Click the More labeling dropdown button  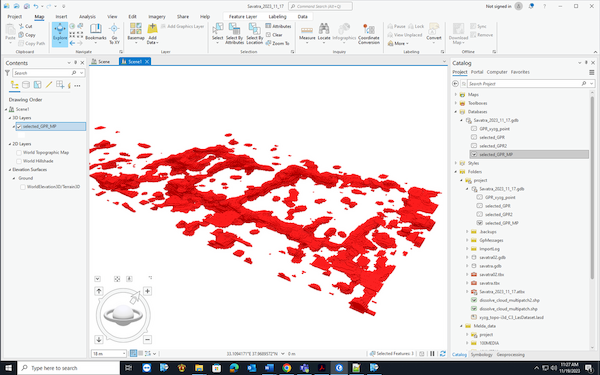398,43
